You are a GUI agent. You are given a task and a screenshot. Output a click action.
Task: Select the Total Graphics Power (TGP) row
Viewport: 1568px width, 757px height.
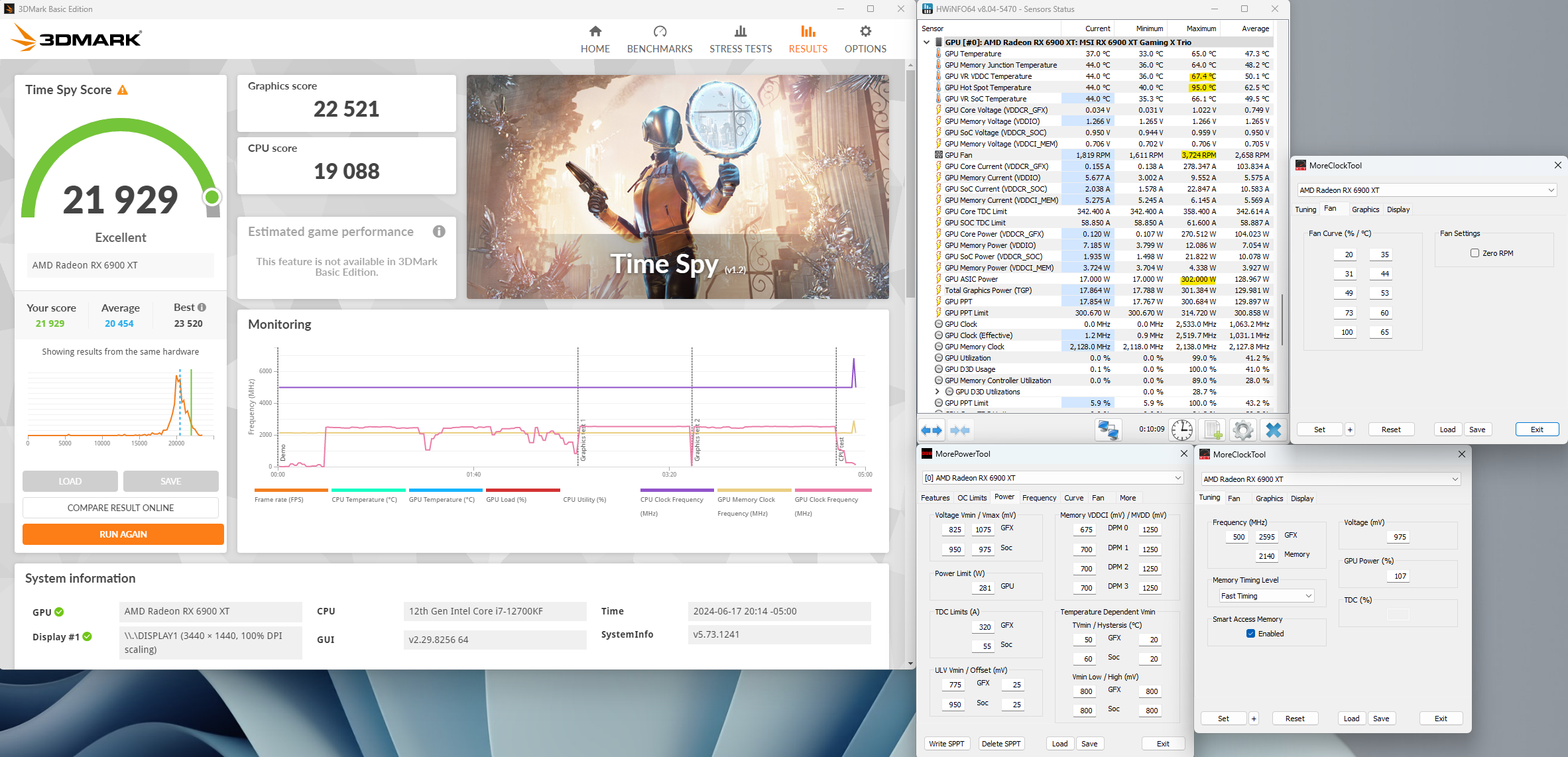coord(1103,290)
